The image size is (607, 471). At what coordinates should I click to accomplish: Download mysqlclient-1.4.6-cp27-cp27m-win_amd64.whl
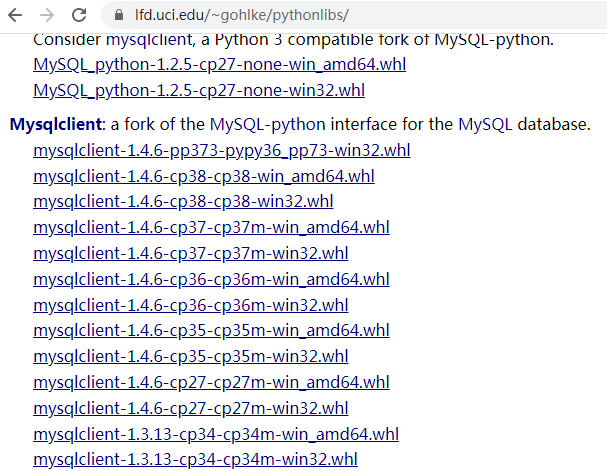pos(211,382)
